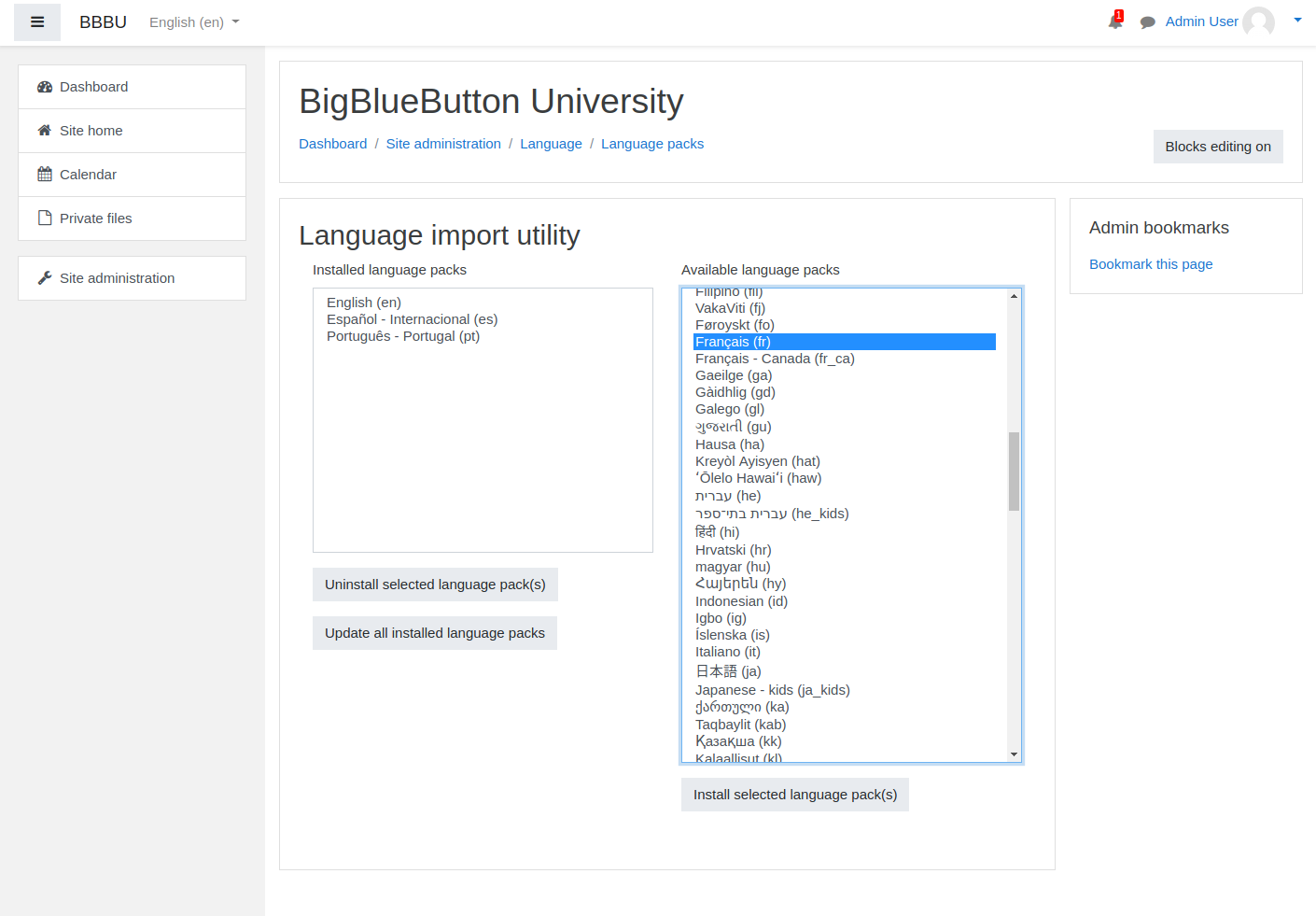Click the Site home house icon

click(43, 130)
